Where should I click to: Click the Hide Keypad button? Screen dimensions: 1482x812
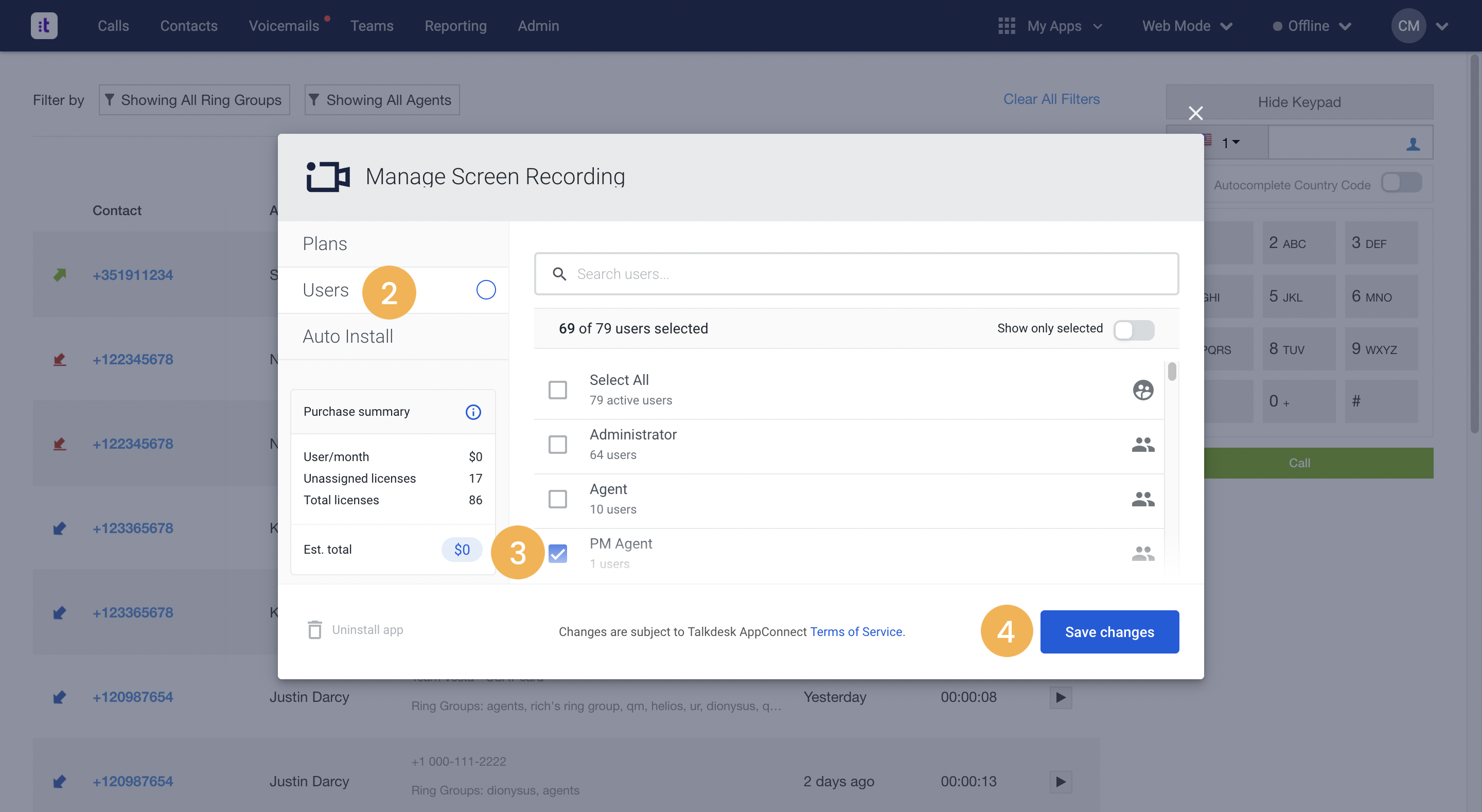(1299, 102)
